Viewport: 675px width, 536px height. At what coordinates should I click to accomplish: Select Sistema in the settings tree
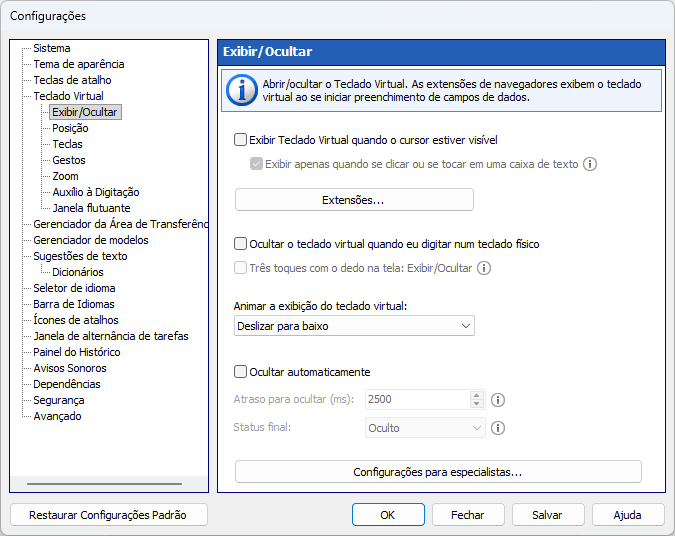click(x=52, y=48)
